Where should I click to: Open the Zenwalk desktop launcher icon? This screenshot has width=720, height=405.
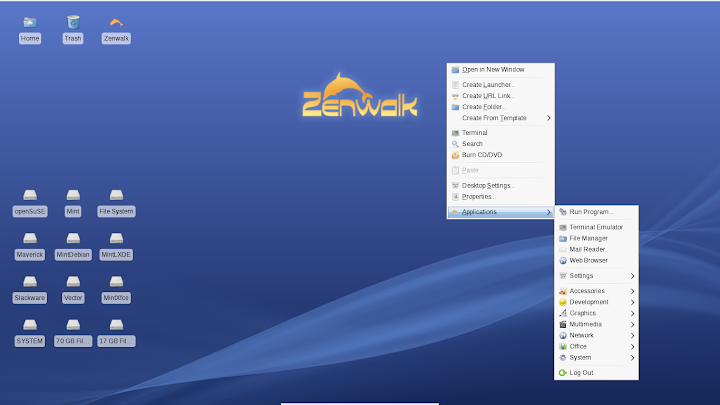click(x=116, y=22)
